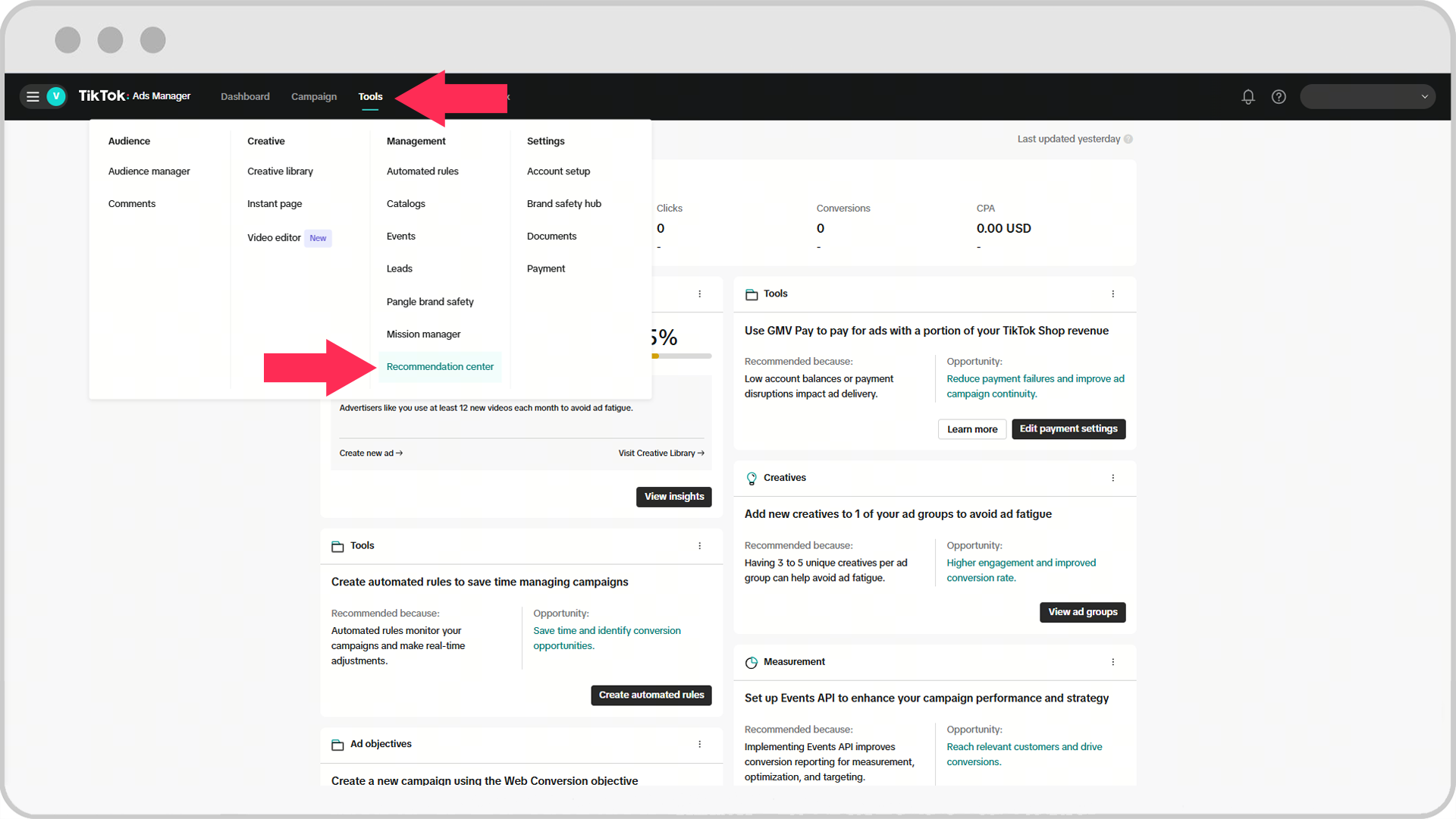This screenshot has height=819, width=1456.
Task: Click the folder icon next to Ad objectives
Action: [x=337, y=745]
